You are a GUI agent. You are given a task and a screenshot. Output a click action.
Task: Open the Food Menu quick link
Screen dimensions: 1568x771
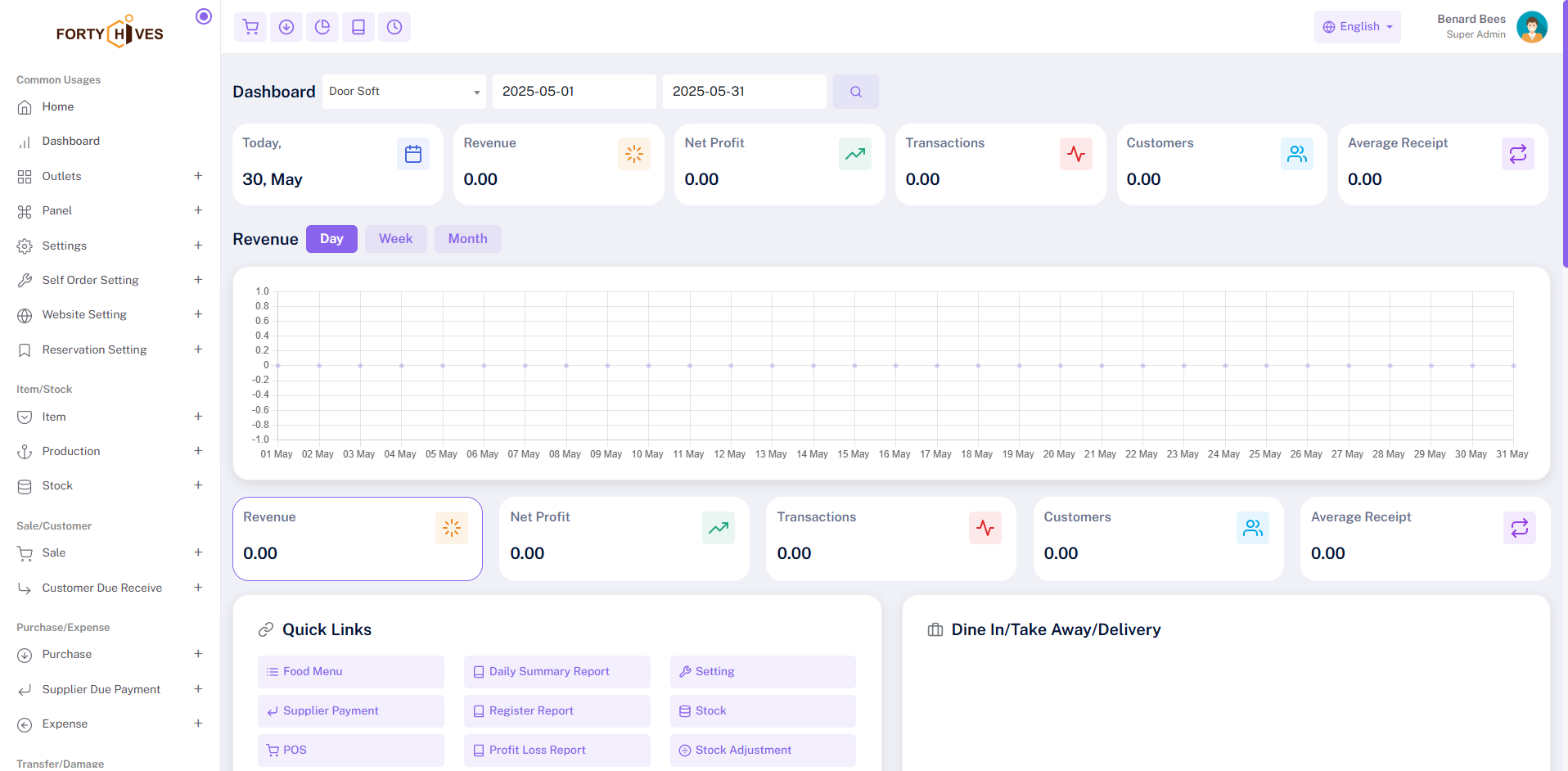(350, 672)
